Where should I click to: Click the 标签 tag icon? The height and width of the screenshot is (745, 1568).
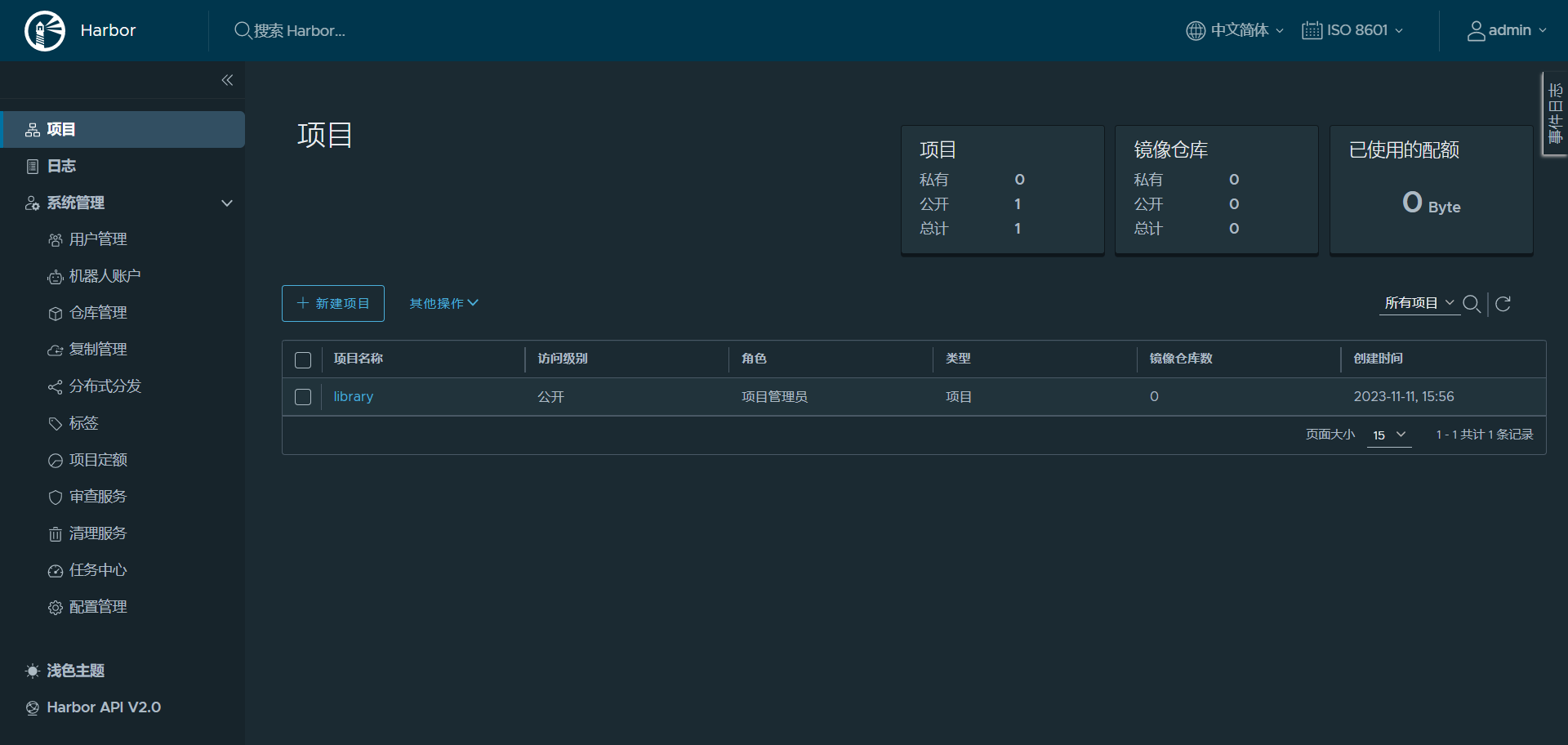tap(55, 424)
